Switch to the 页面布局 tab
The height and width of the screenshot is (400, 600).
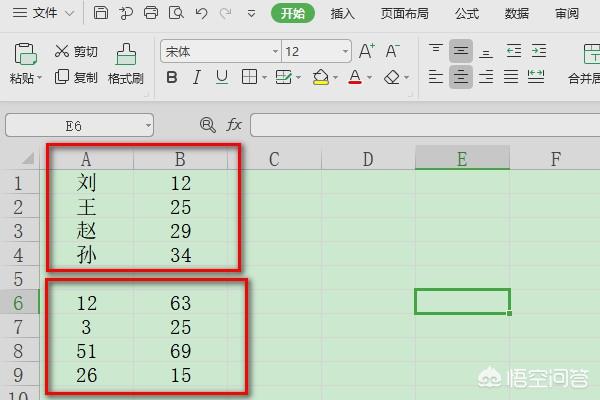pos(404,14)
